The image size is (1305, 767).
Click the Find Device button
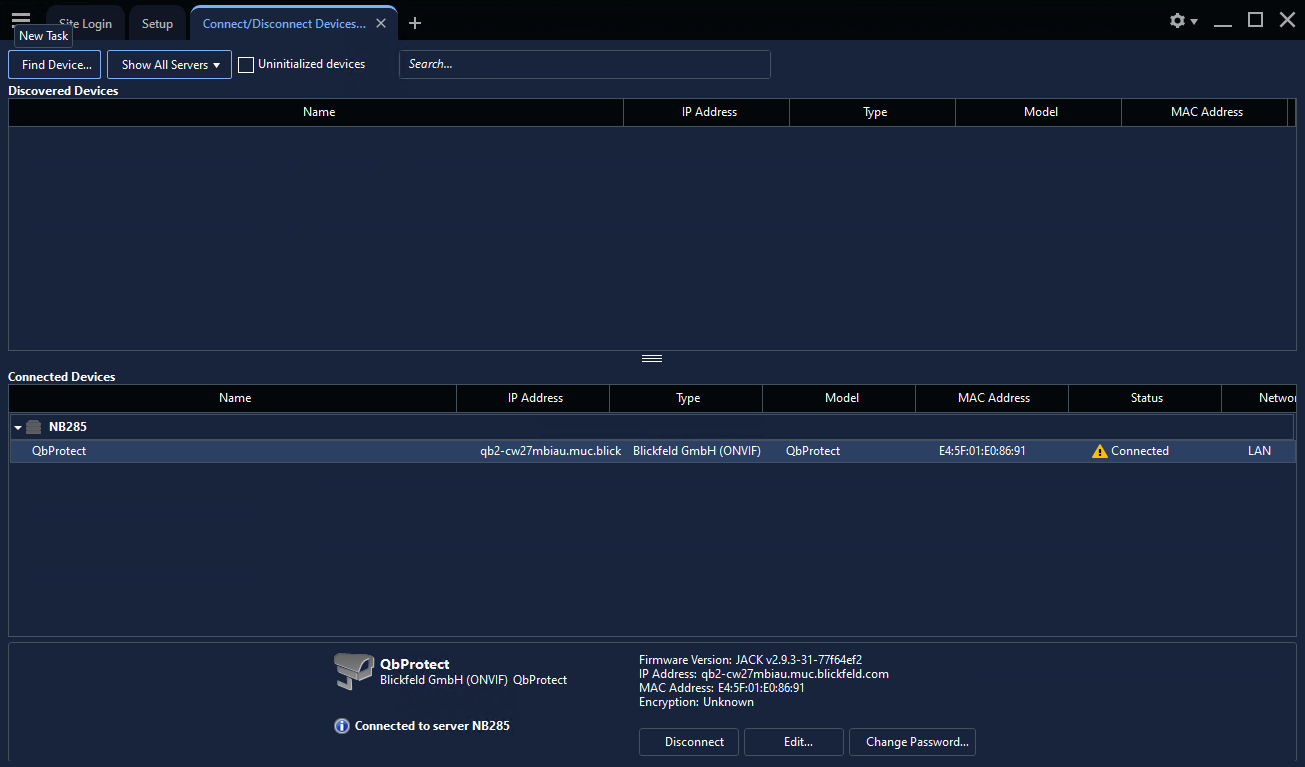tap(55, 65)
